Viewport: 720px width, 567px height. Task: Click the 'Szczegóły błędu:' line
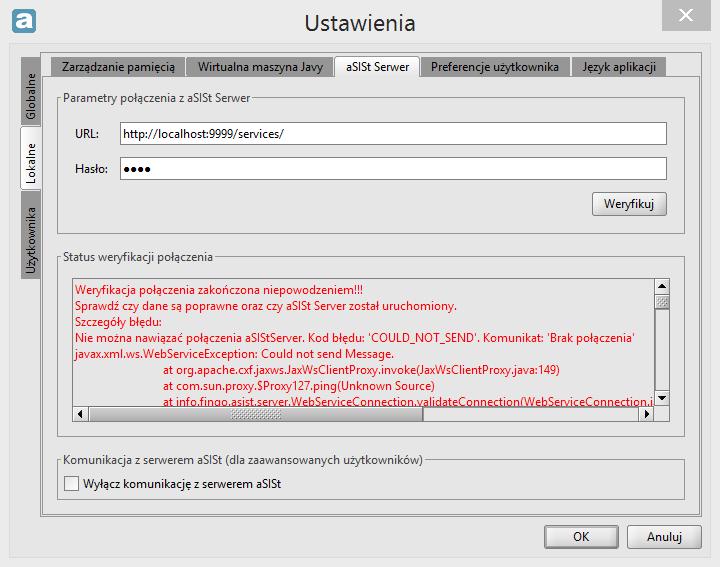tap(118, 322)
